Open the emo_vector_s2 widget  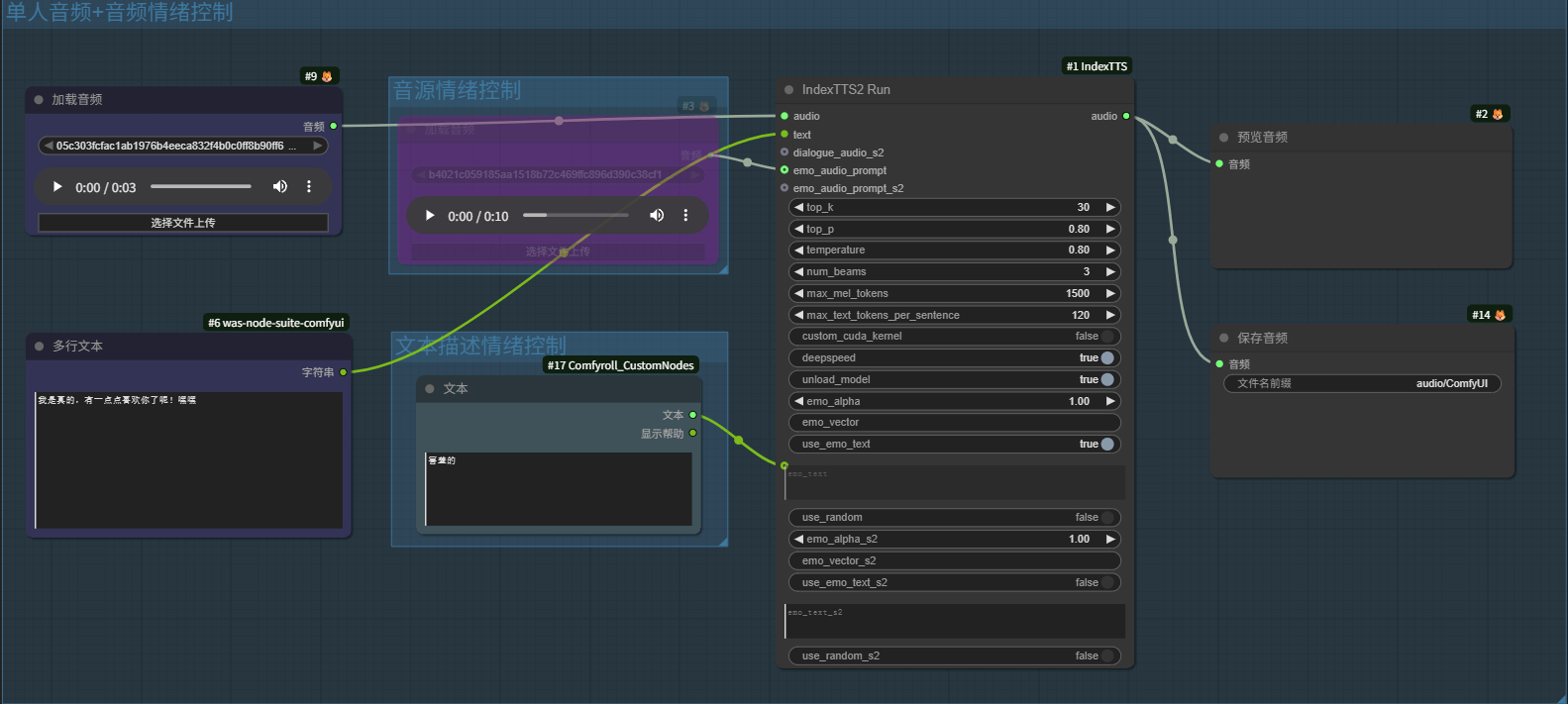(955, 561)
